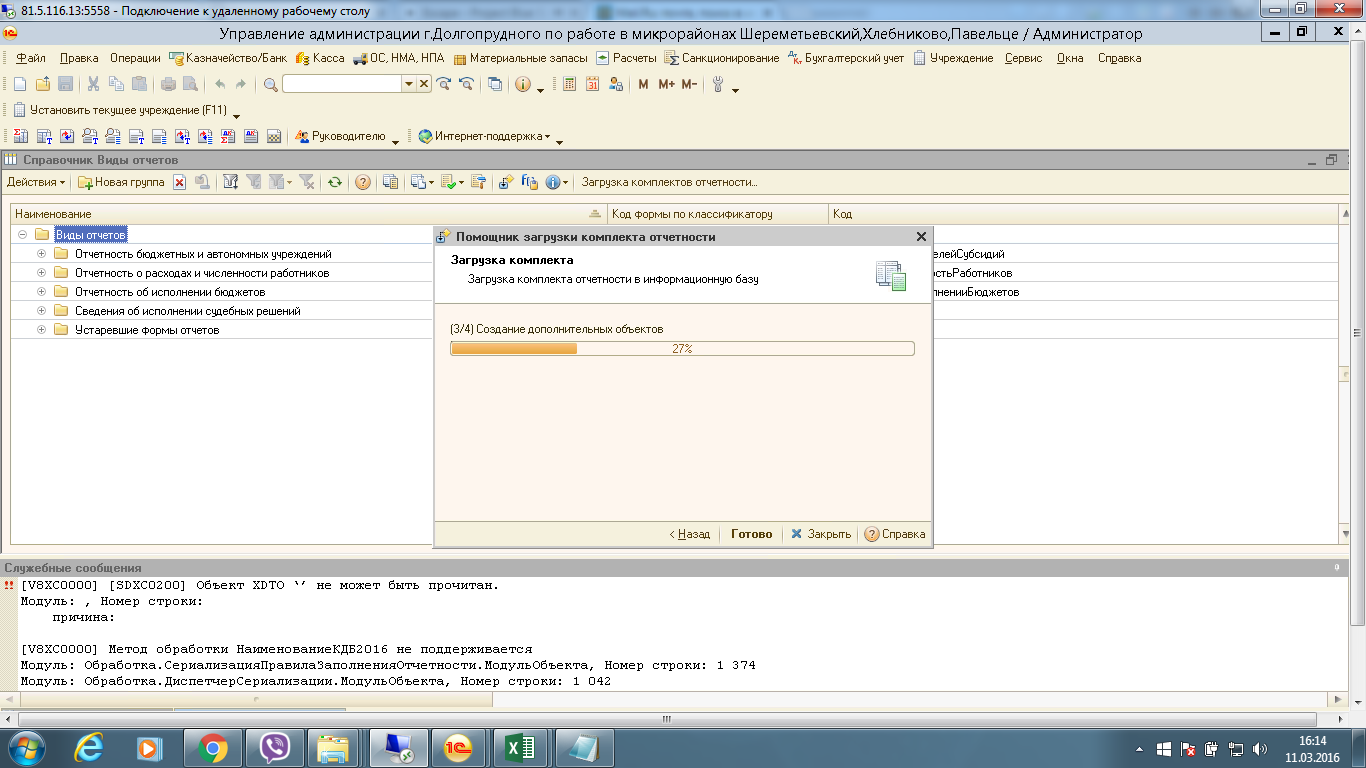This screenshot has width=1366, height=768.
Task: Open the Сервис menu
Action: 1023,58
